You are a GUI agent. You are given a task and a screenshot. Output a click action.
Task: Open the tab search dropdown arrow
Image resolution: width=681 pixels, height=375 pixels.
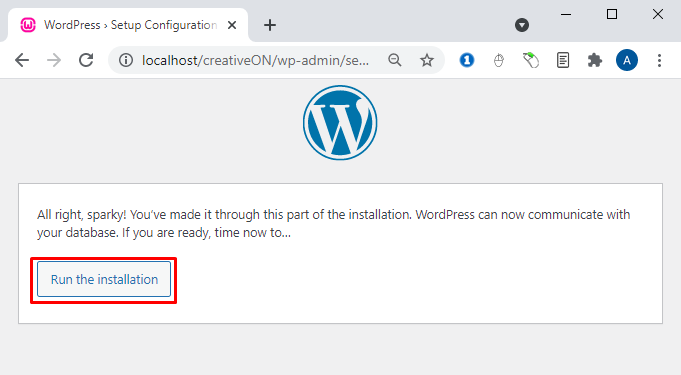click(x=522, y=25)
